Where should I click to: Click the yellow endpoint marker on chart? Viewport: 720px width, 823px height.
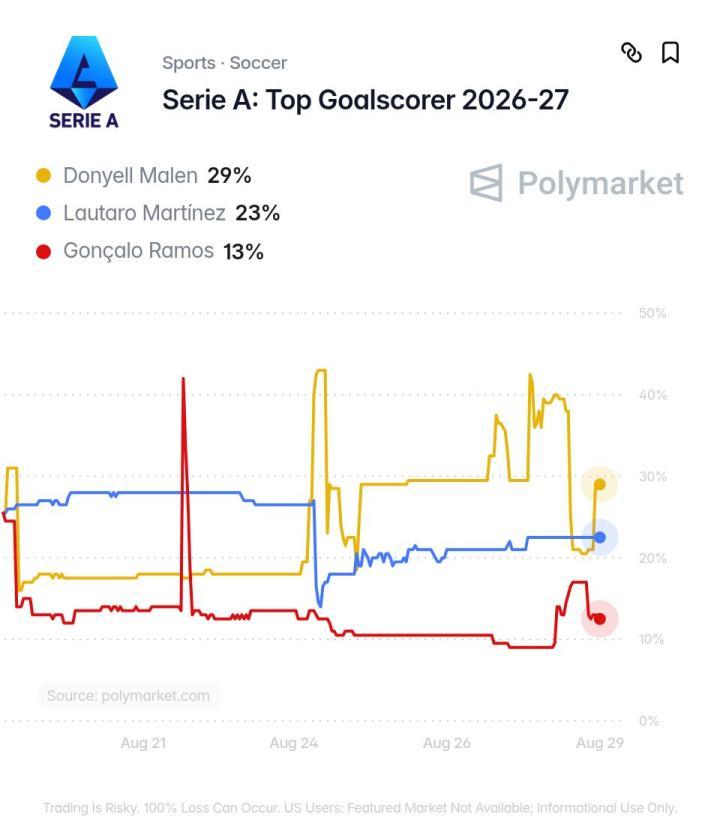(599, 484)
